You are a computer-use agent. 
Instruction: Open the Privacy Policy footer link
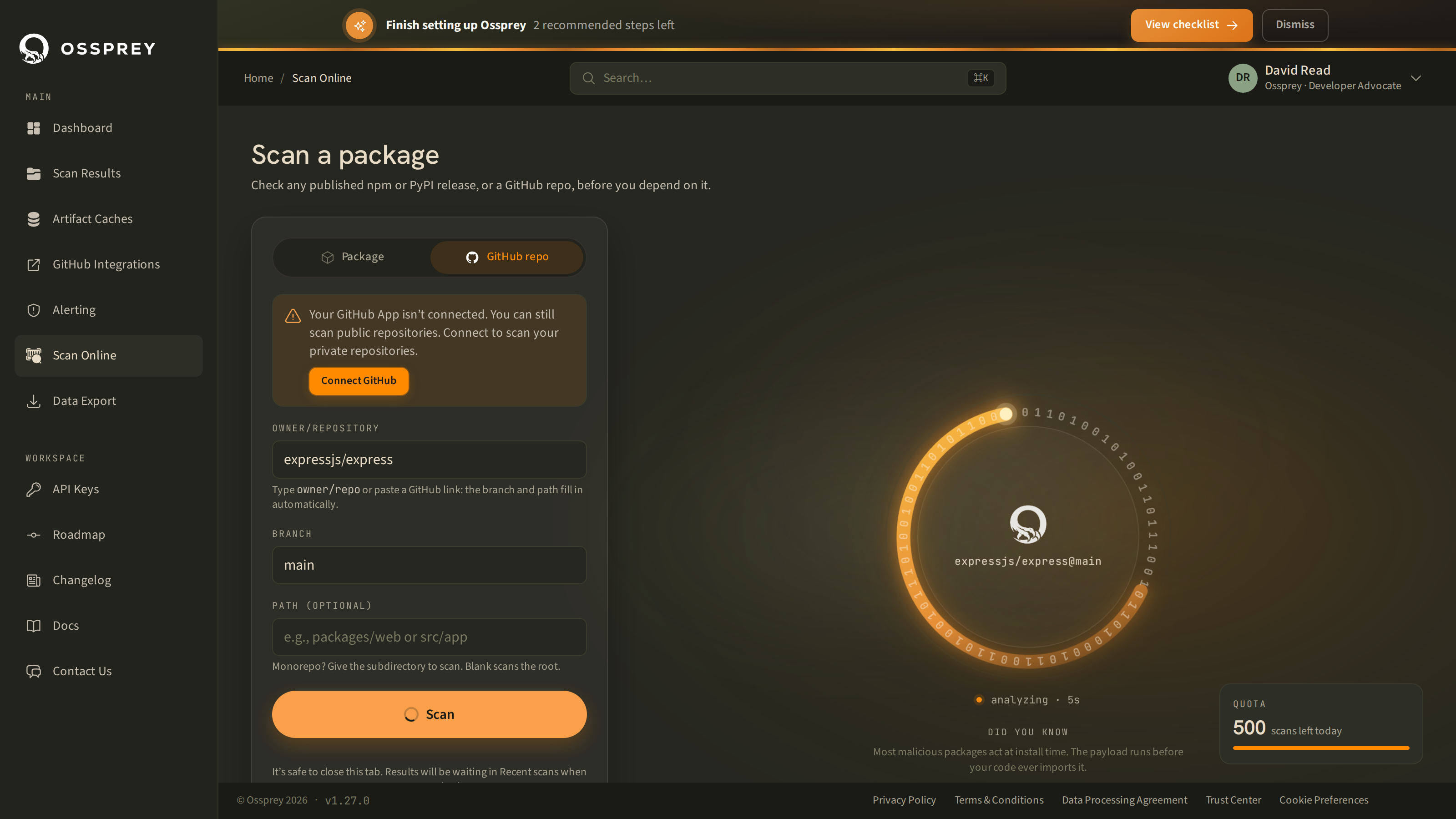pos(904,800)
